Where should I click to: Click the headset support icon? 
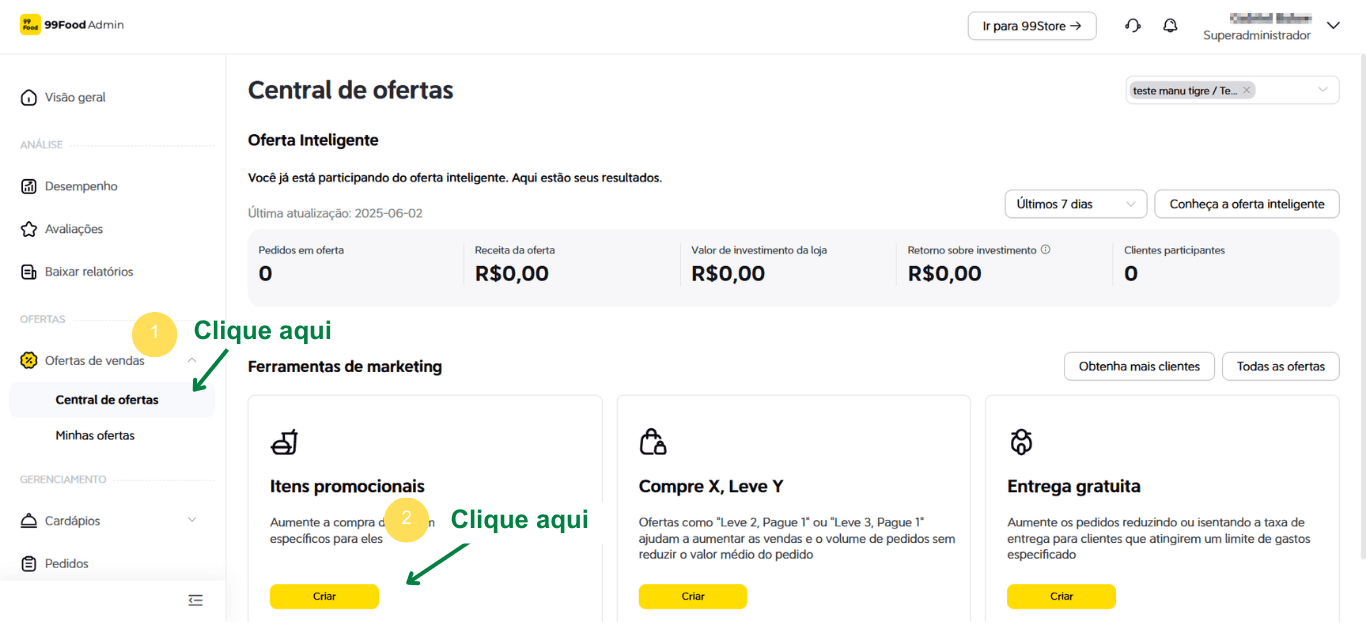[1133, 26]
